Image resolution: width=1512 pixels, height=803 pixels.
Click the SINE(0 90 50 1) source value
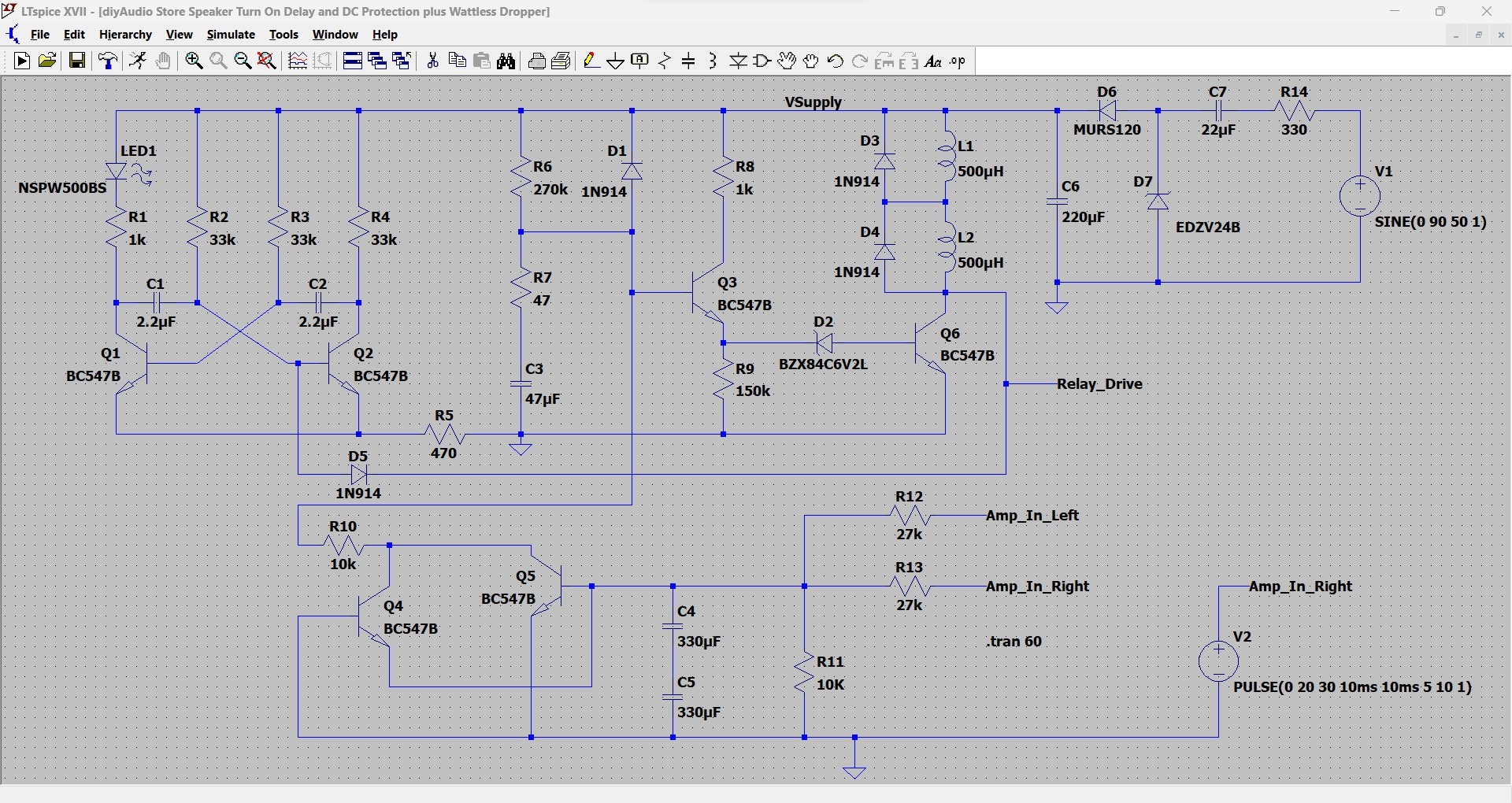point(1431,222)
